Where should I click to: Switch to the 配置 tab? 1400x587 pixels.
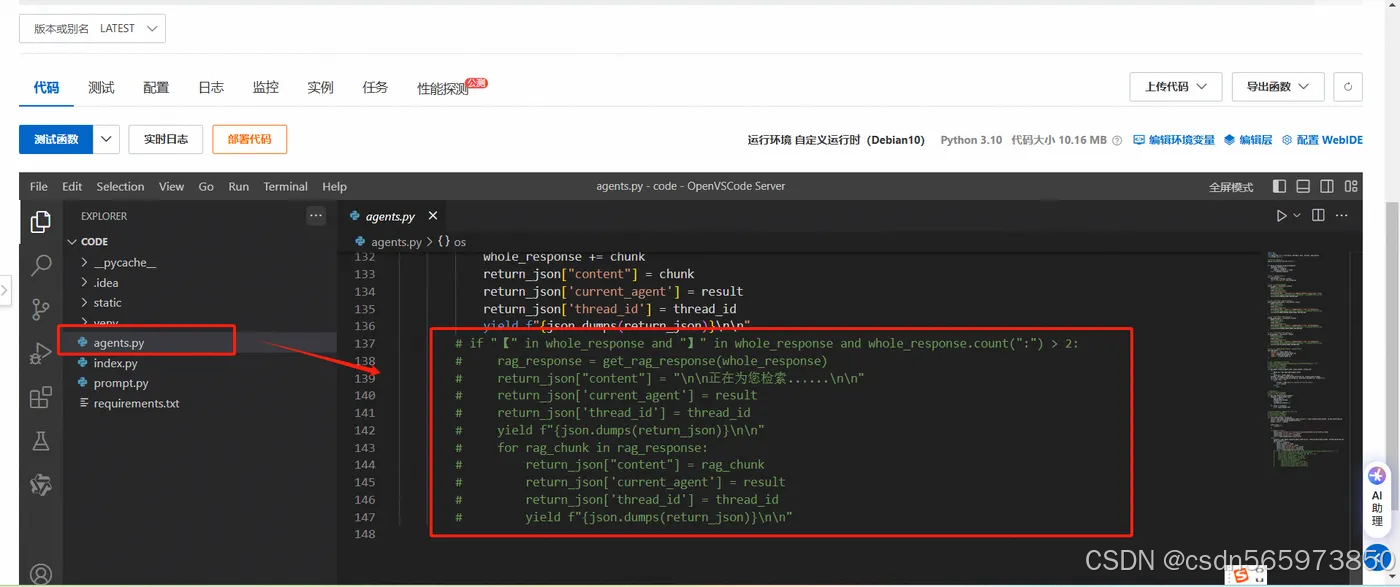pos(156,88)
